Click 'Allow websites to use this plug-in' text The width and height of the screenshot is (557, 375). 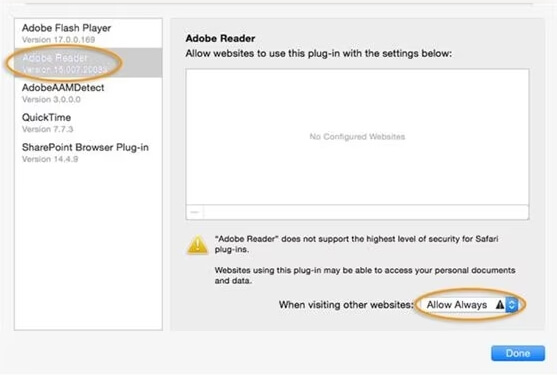(319, 54)
